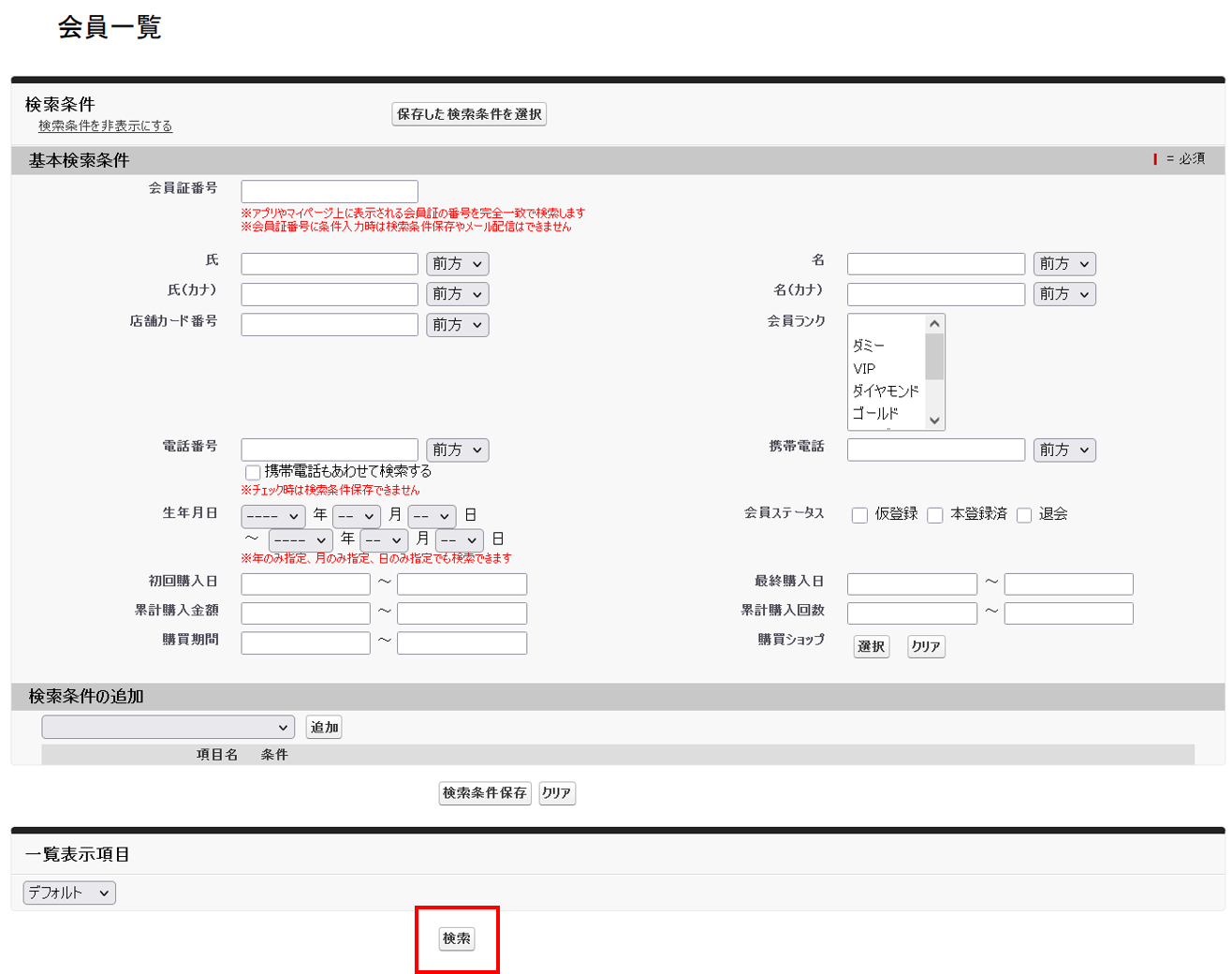
Task: Open the 検索条件の追加 condition dropdown
Action: coord(167,727)
